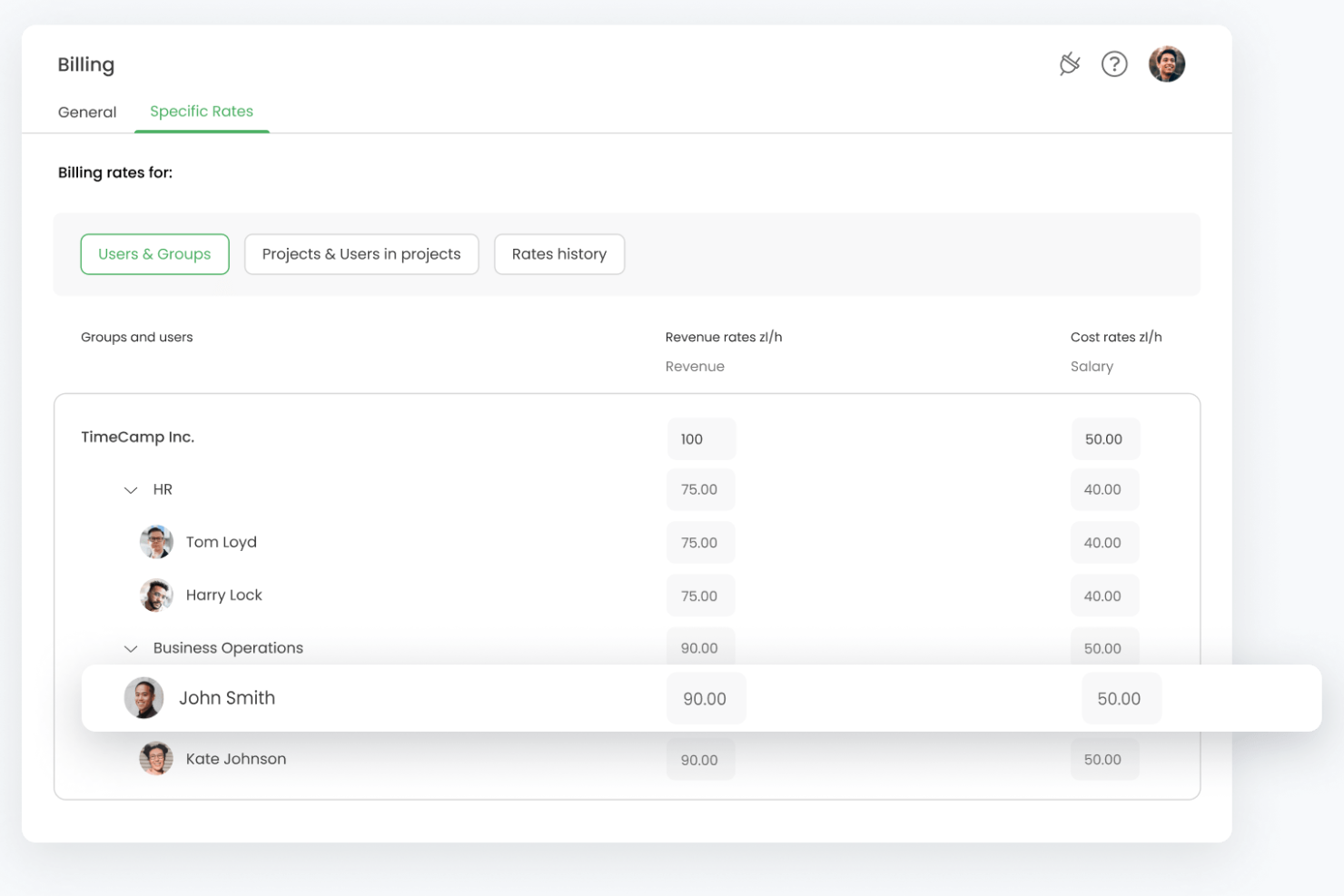Viewport: 1344px width, 896px height.
Task: Edit HR group revenue rate field
Action: [700, 489]
